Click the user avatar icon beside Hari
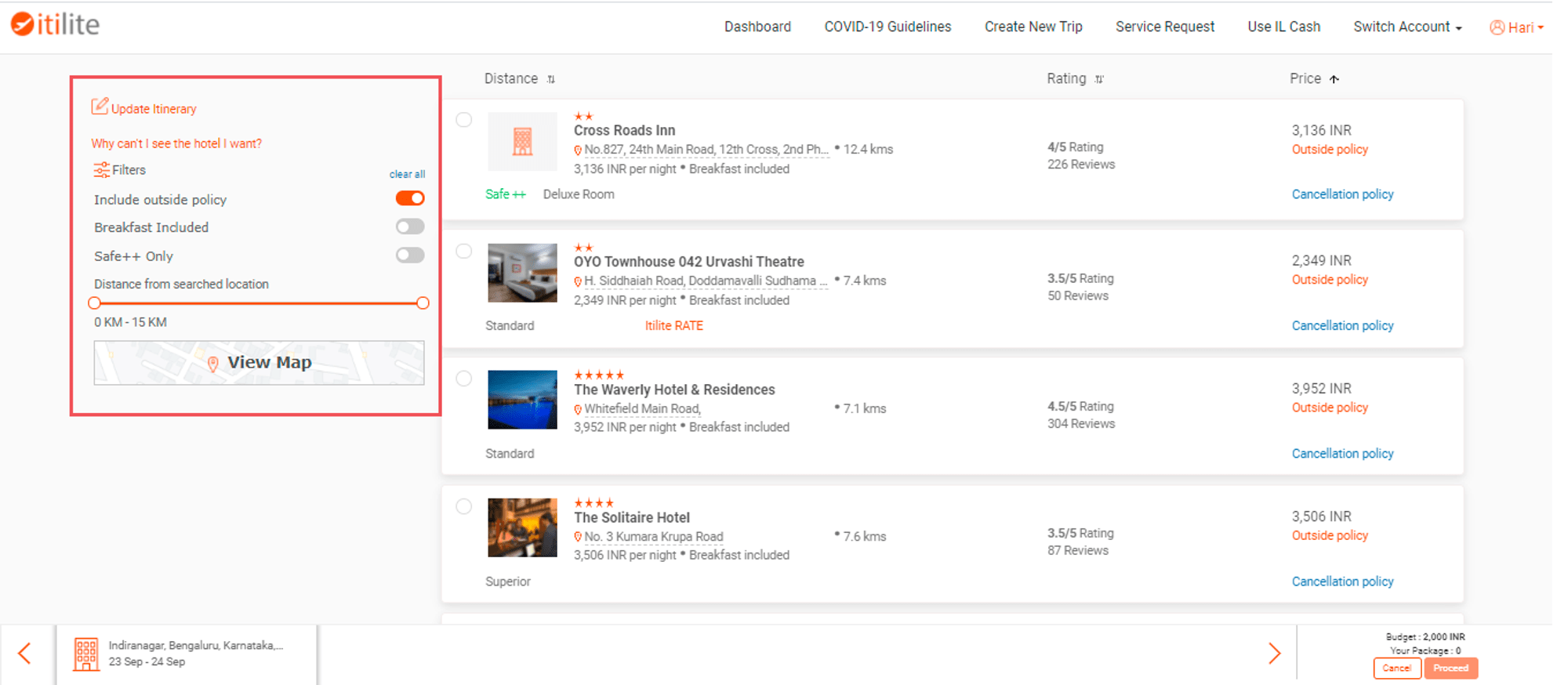 [x=1497, y=27]
